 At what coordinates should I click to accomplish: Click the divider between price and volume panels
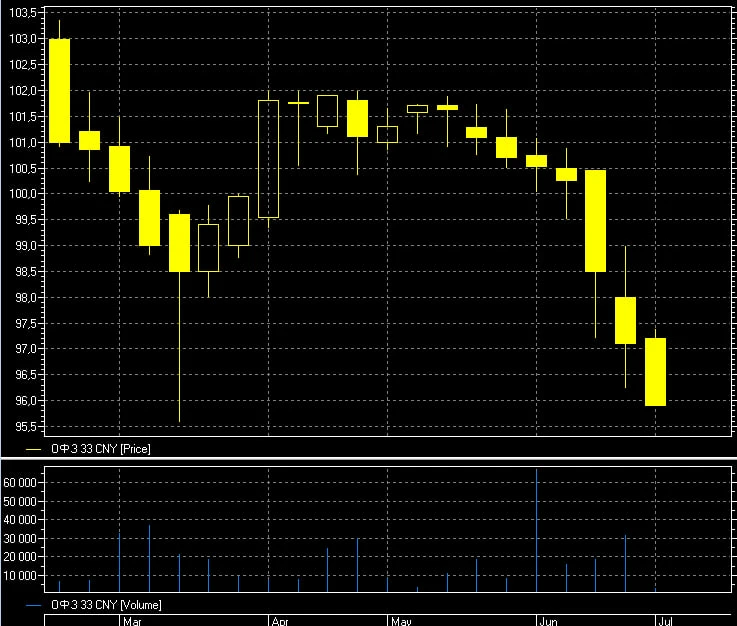click(x=368, y=458)
